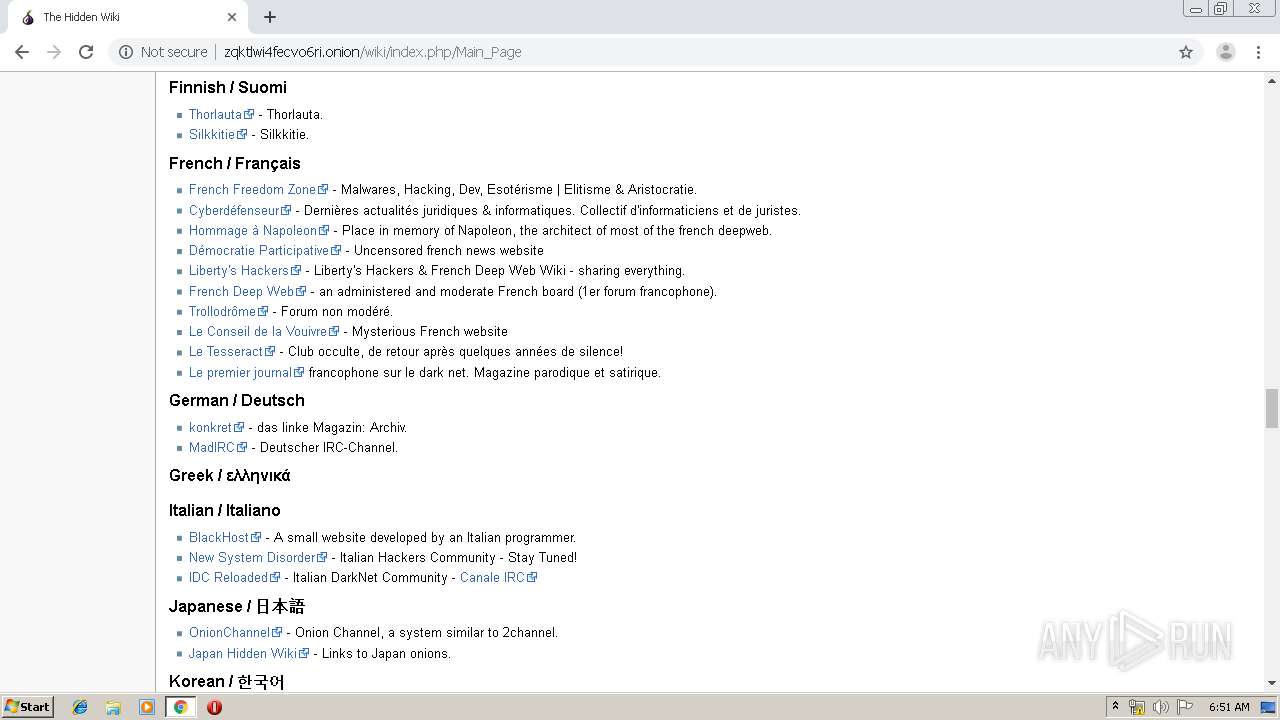Click the Japanese / 日本語 heading
The height and width of the screenshot is (720, 1280).
pos(237,606)
